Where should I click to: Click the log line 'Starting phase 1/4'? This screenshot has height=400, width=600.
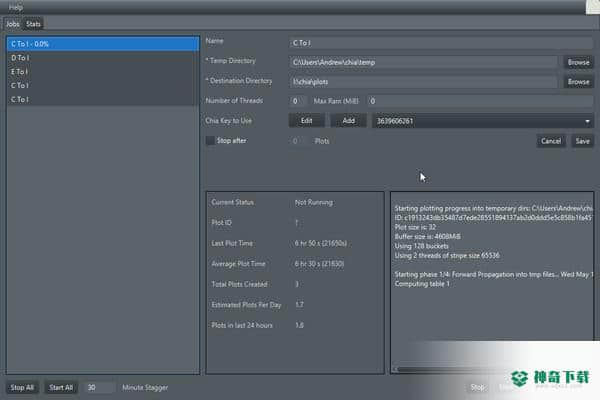(494, 274)
